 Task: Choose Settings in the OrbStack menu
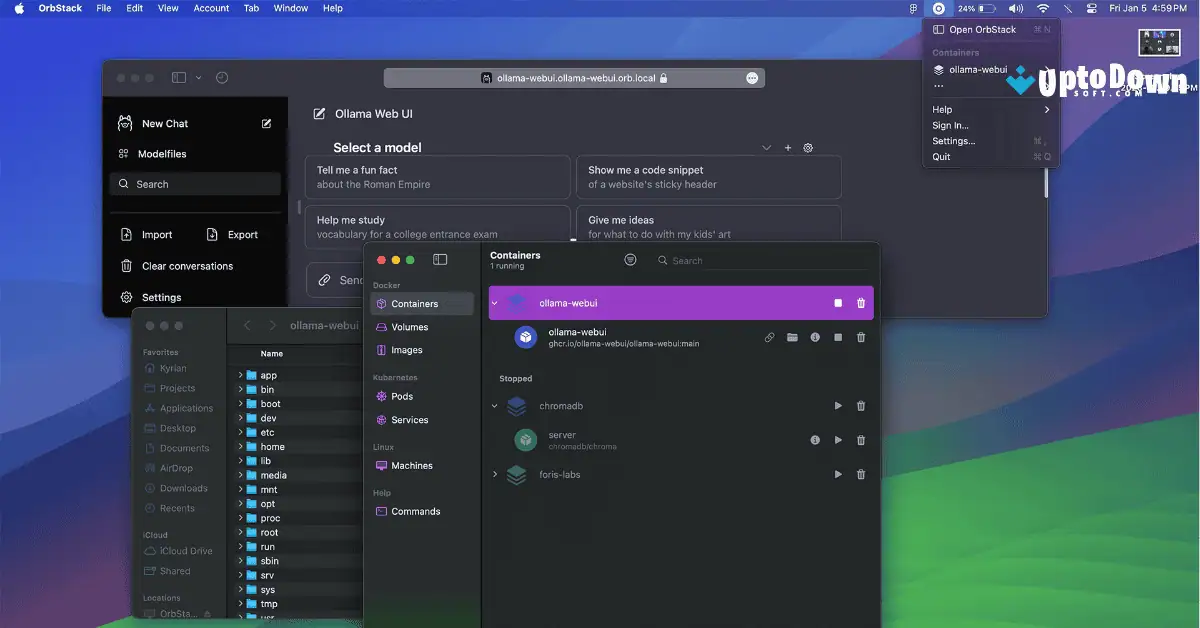pyautogui.click(x=952, y=140)
